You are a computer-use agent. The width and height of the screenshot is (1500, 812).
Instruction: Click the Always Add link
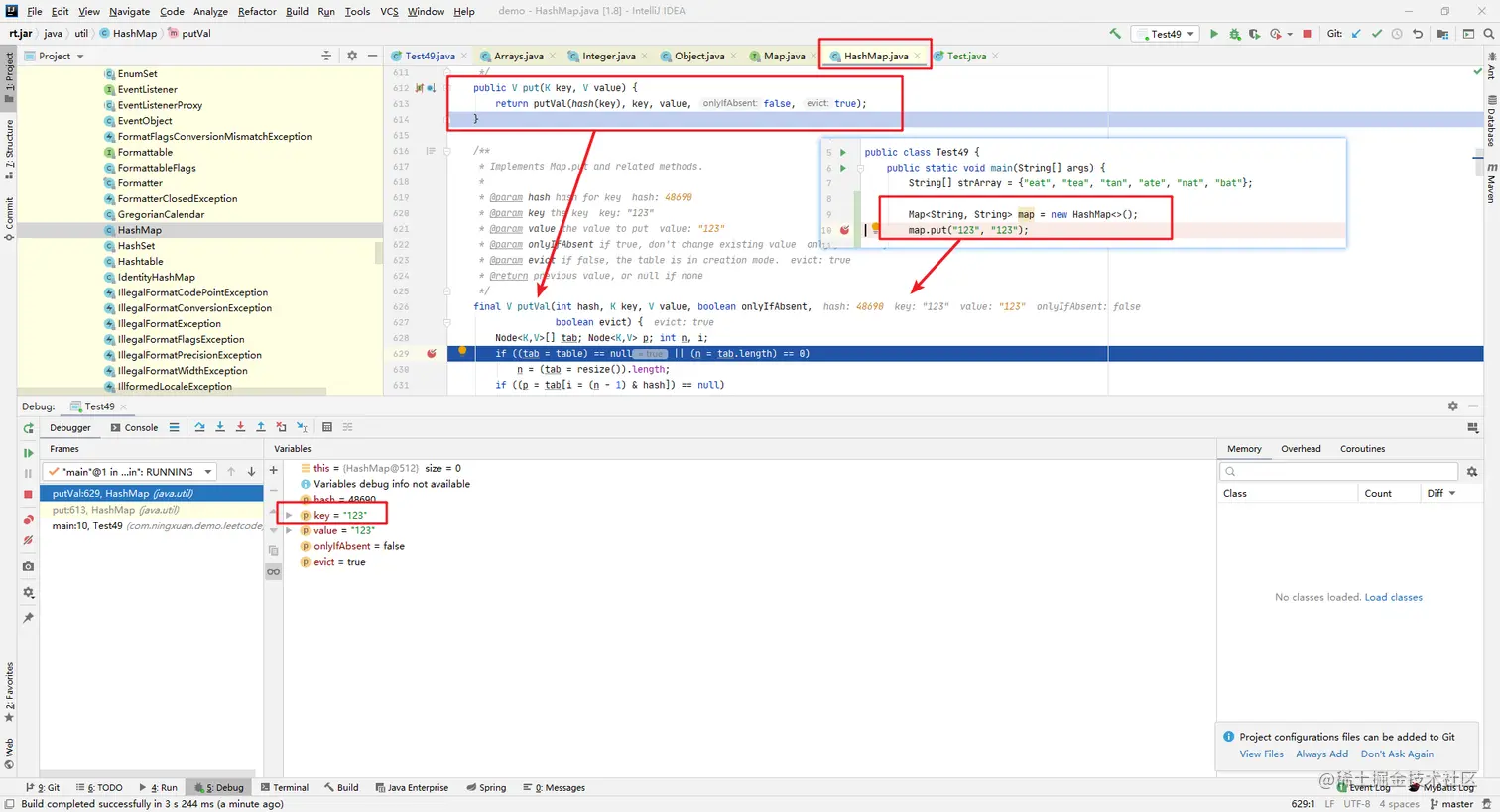click(x=1321, y=754)
